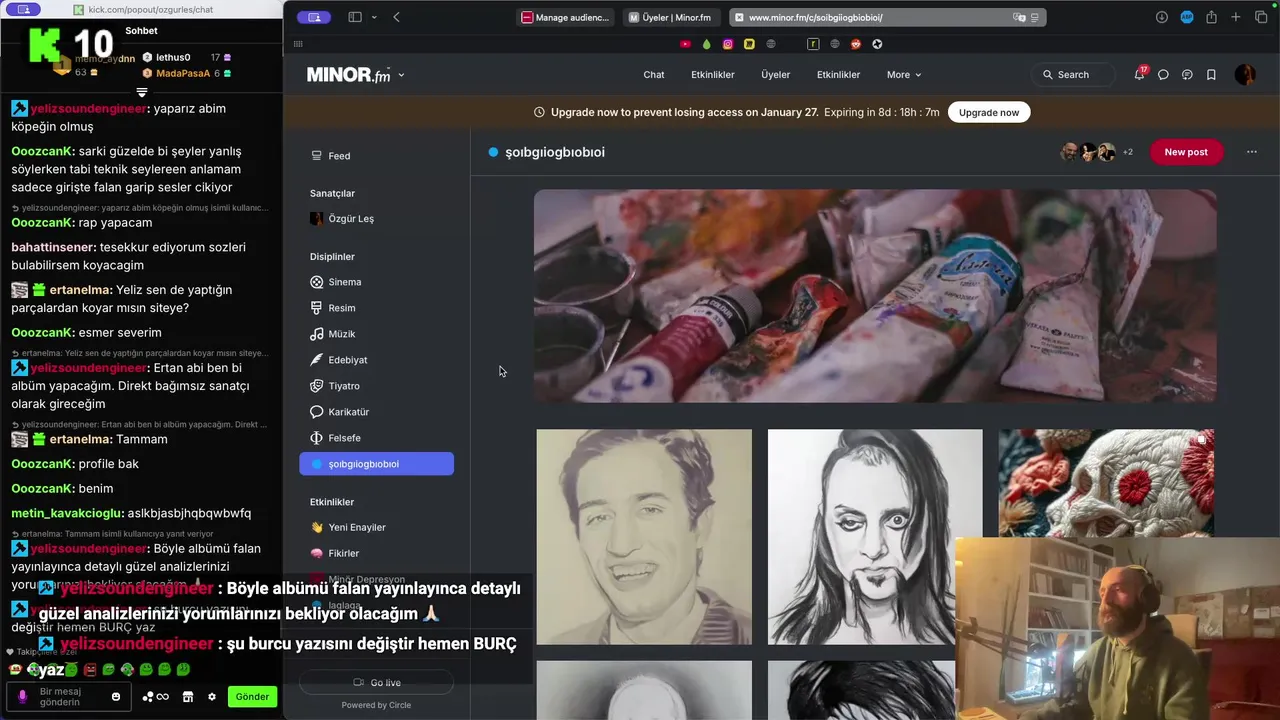Open the embroidered skull image thumbnail
The height and width of the screenshot is (720, 1280).
coord(1106,484)
